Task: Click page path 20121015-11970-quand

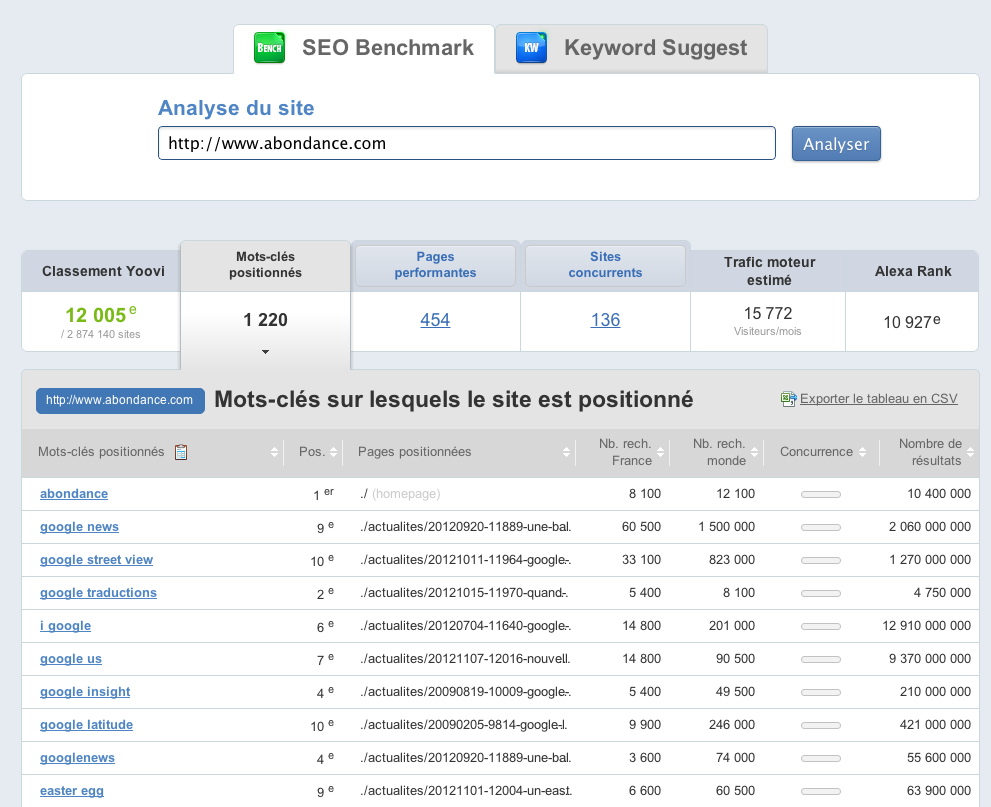Action: point(463,593)
